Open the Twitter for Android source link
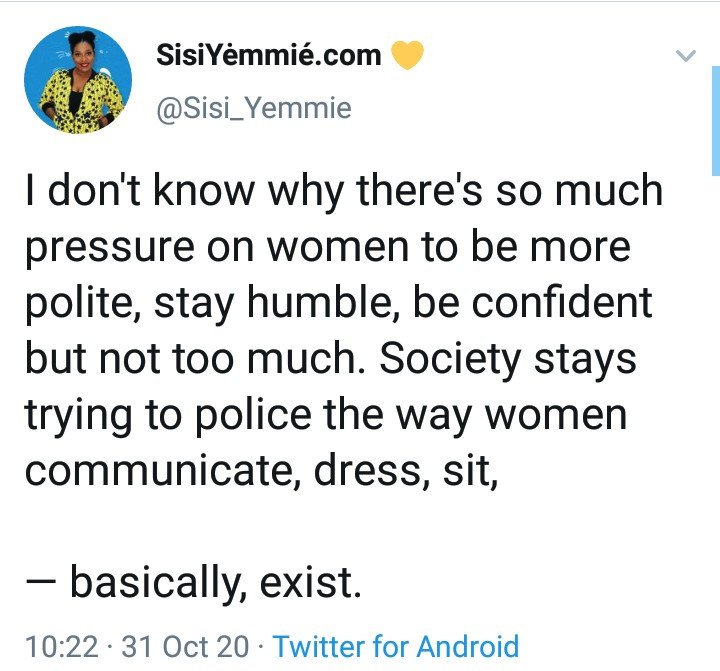 click(x=396, y=646)
